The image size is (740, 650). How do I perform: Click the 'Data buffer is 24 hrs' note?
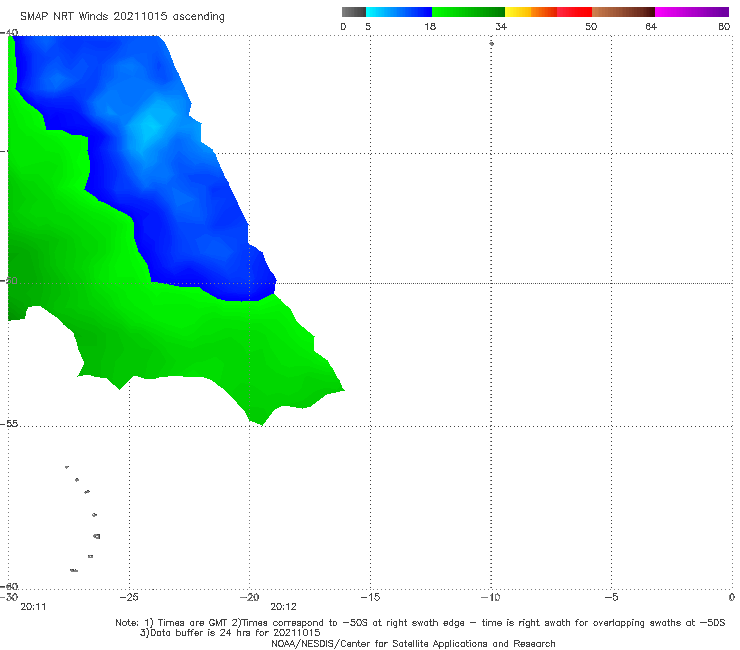coord(230,633)
